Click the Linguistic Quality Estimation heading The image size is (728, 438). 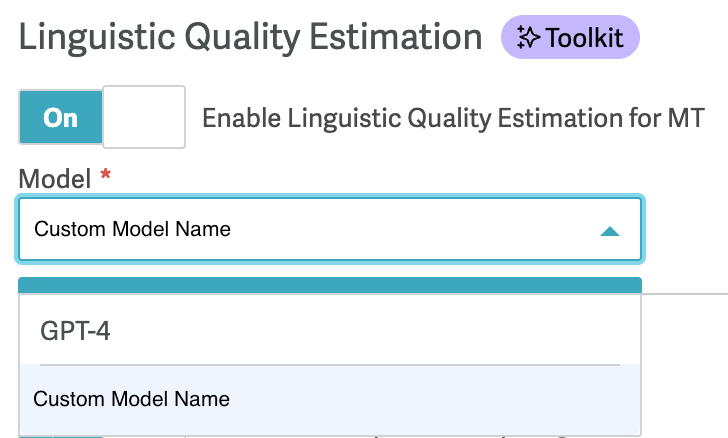pos(251,37)
